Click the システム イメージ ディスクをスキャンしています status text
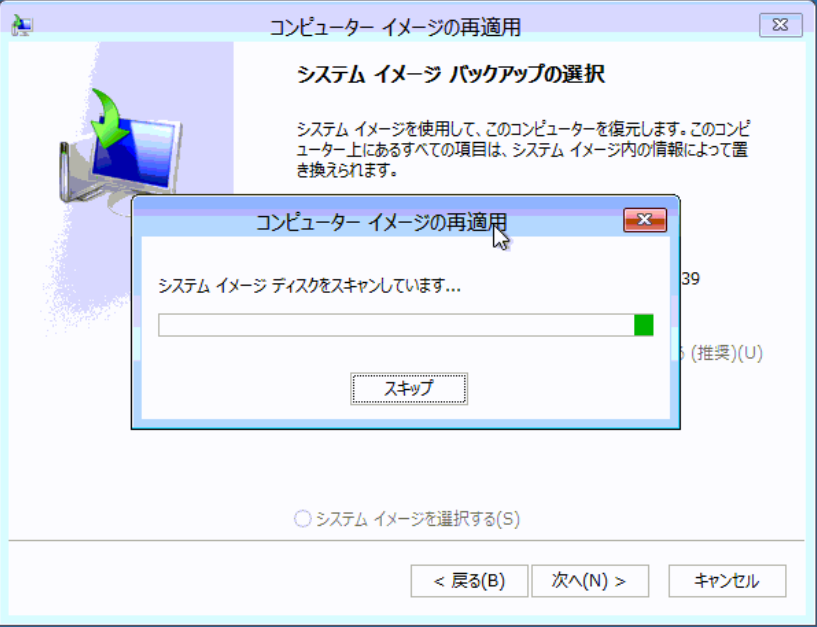The width and height of the screenshot is (817, 627). pyautogui.click(x=310, y=286)
